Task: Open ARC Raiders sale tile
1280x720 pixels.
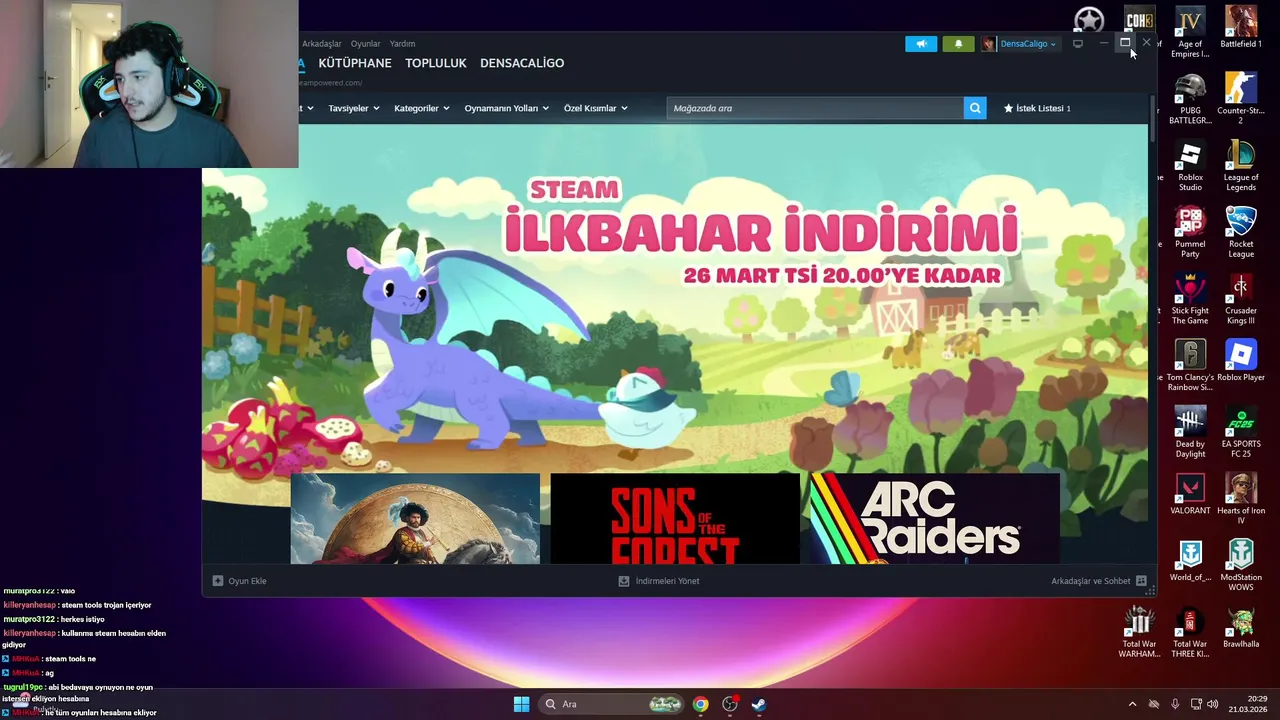Action: (x=935, y=519)
